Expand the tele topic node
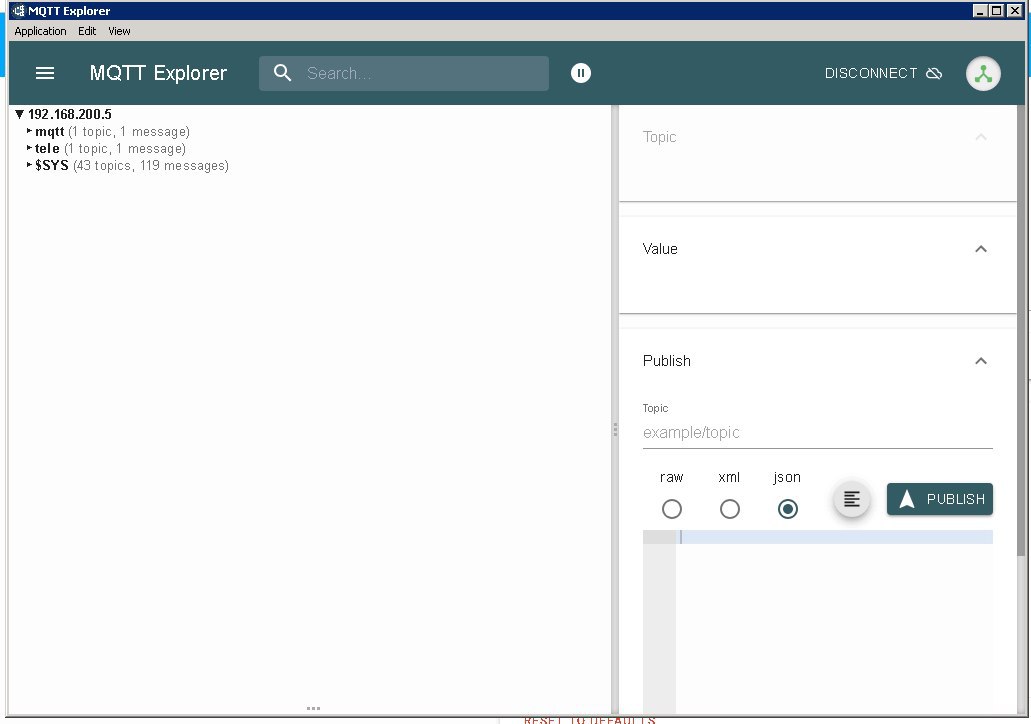 [30, 148]
